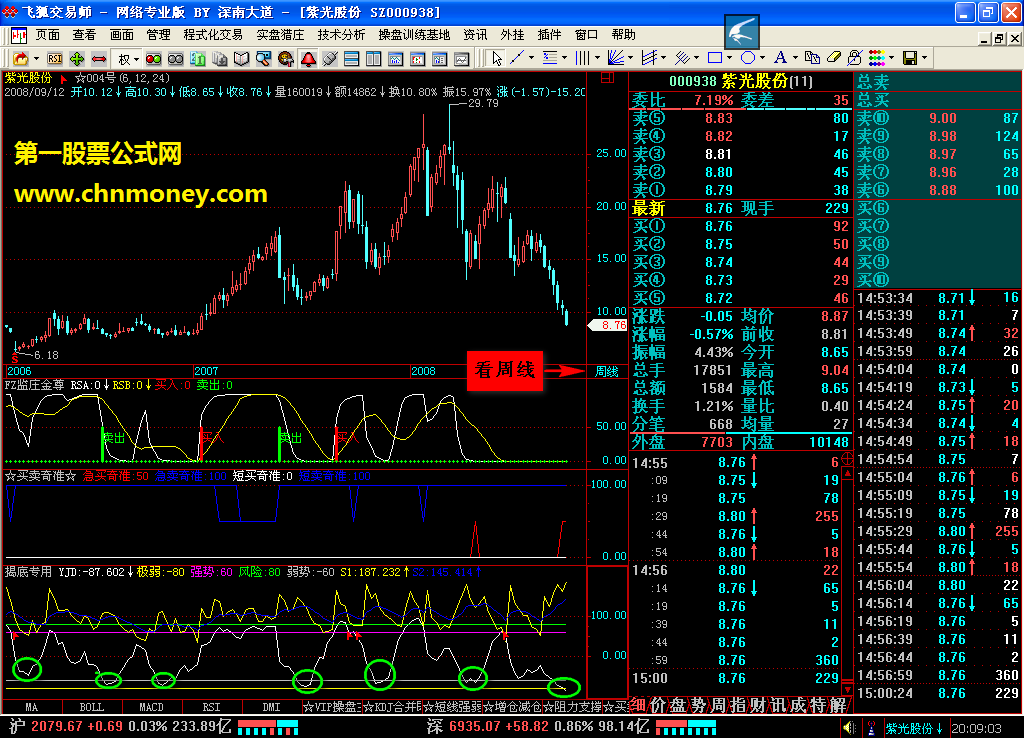This screenshot has width=1024, height=738.
Task: Click the 2-1 numbered pages icon
Action: (x=197, y=59)
